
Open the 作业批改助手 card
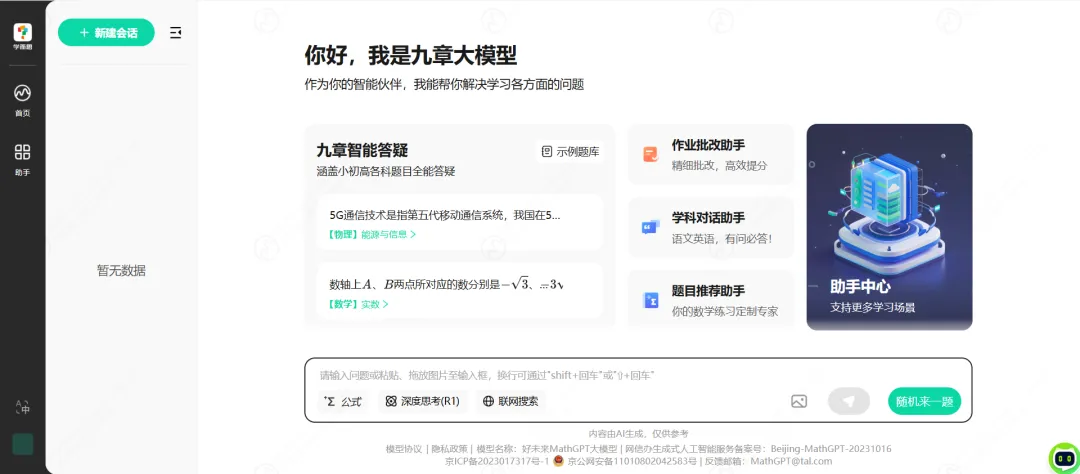(711, 154)
